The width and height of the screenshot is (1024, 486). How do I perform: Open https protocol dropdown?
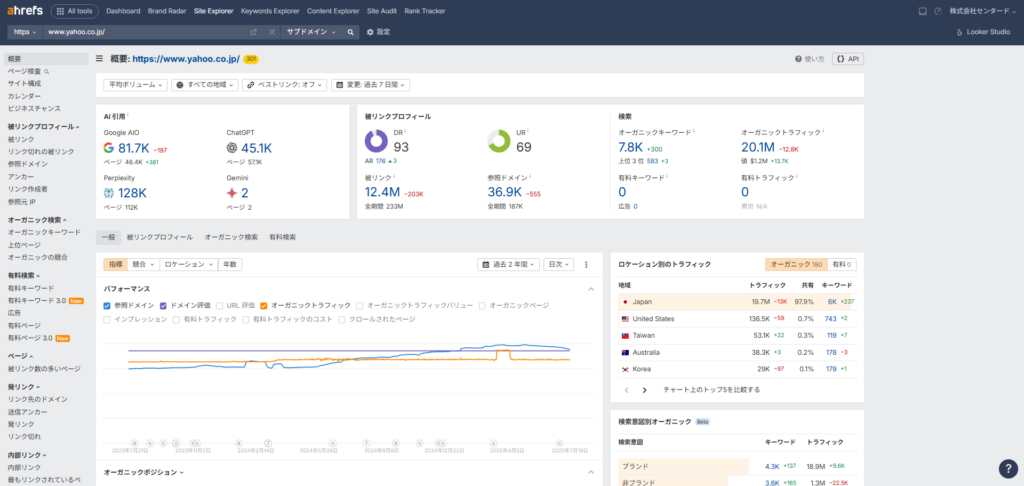[x=25, y=32]
